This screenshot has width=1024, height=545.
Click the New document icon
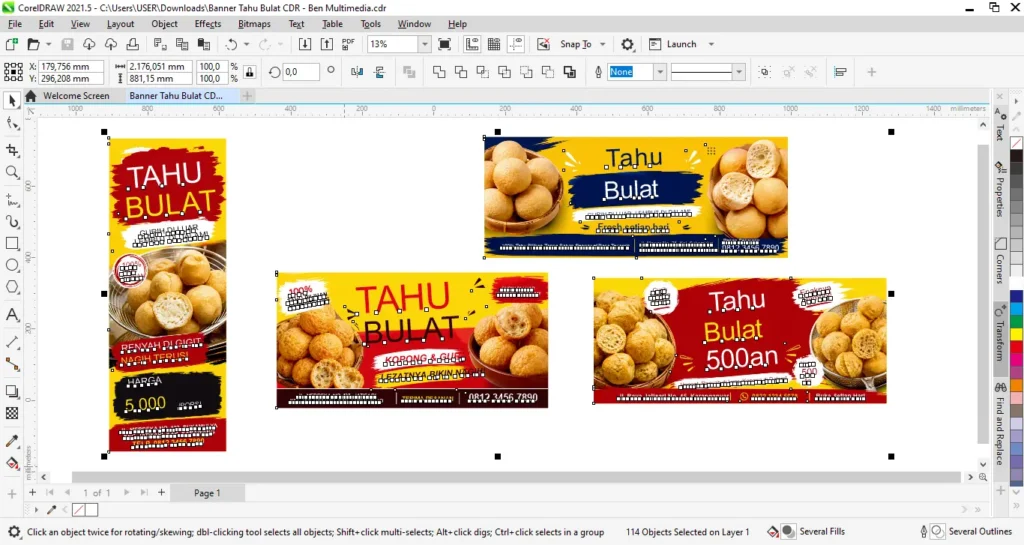pos(11,44)
